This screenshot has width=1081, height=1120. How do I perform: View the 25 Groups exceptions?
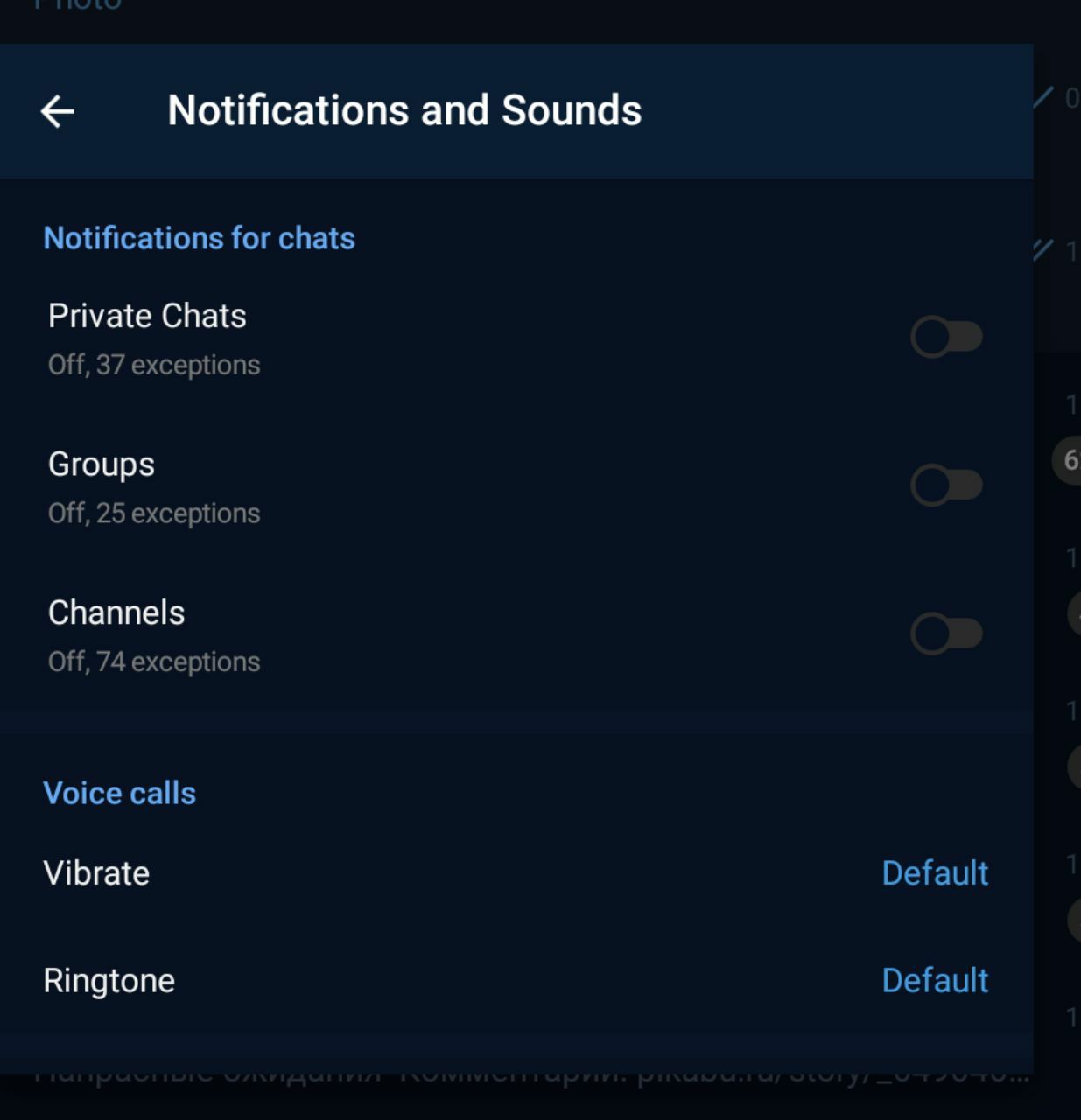(x=154, y=514)
